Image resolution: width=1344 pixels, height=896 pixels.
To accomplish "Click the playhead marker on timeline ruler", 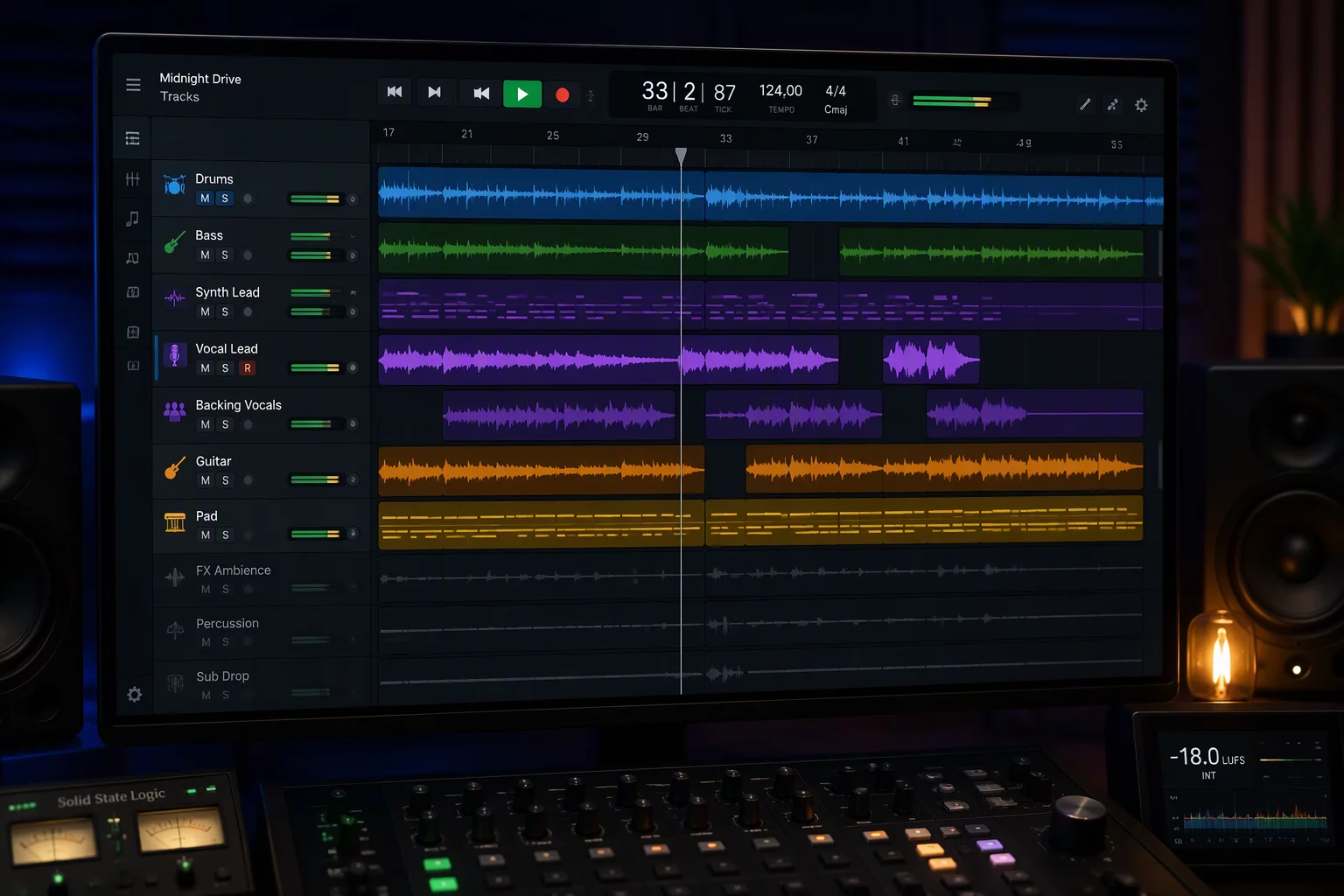I will (681, 157).
